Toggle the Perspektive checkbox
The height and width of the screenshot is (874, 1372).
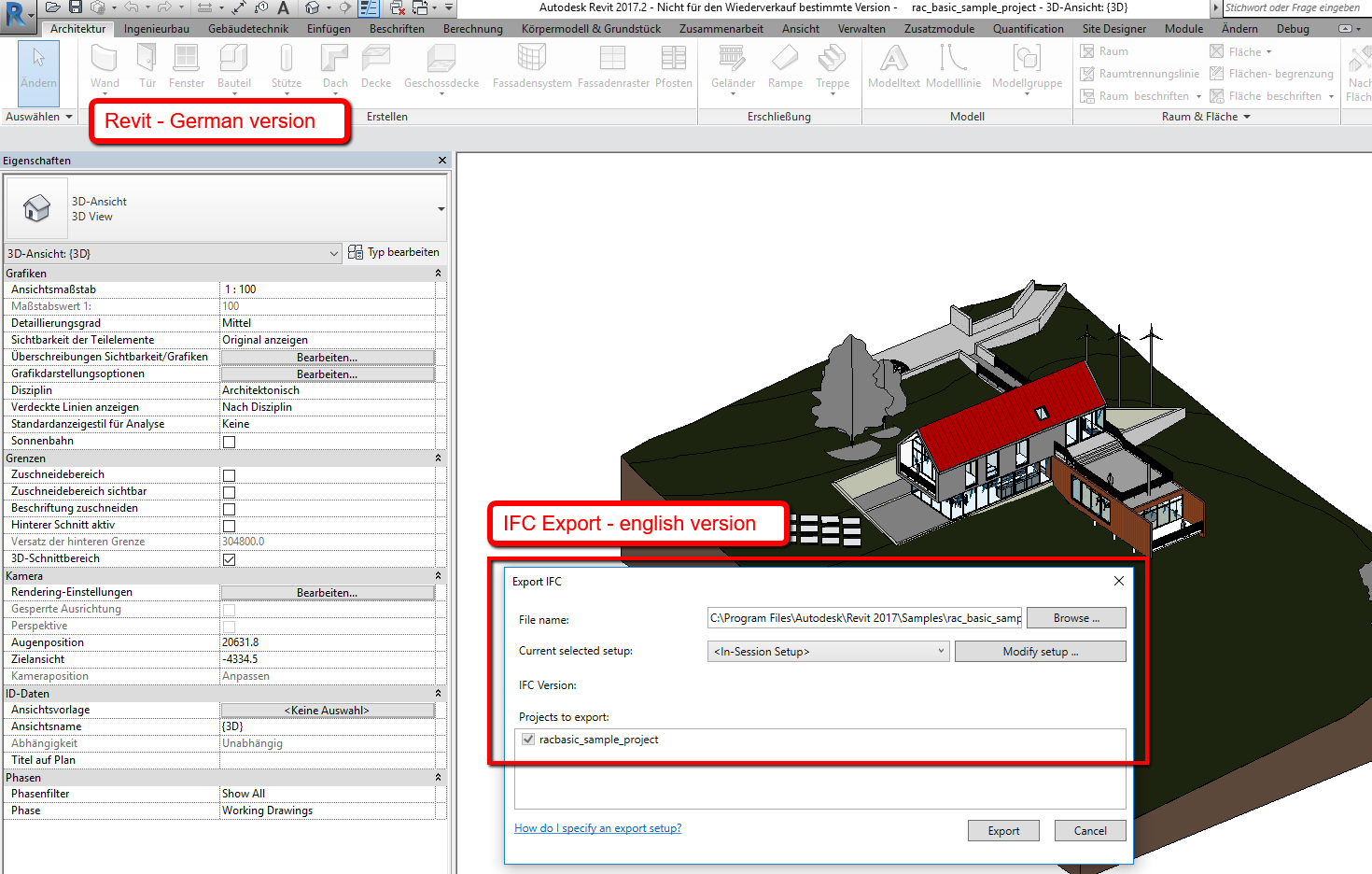coord(229,627)
